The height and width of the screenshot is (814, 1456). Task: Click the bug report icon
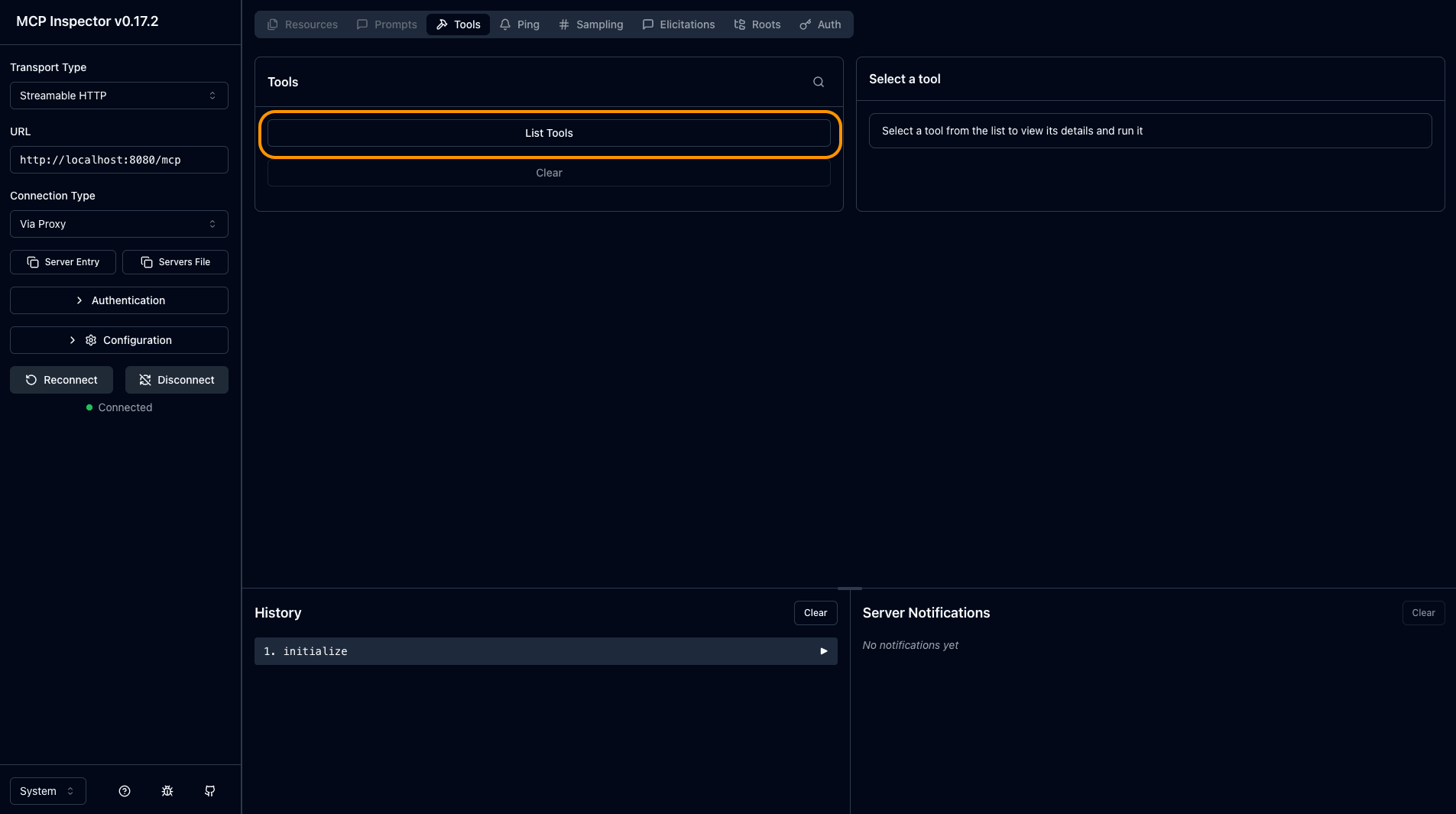point(167,791)
